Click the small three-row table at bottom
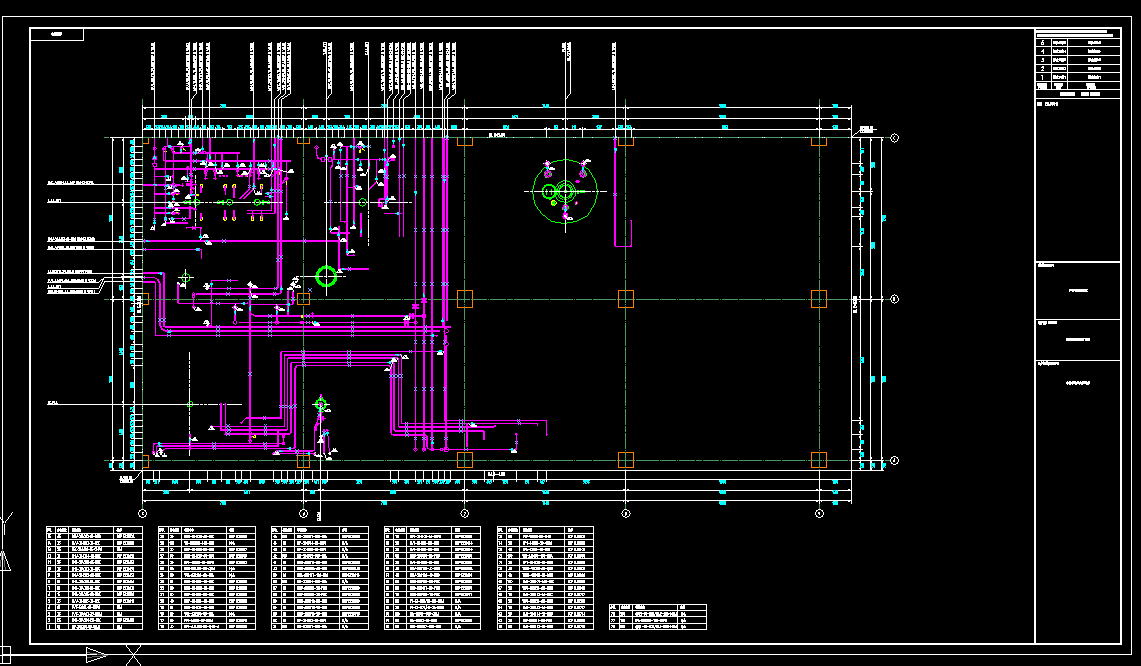Viewport: 1141px width, 666px height. (x=657, y=616)
